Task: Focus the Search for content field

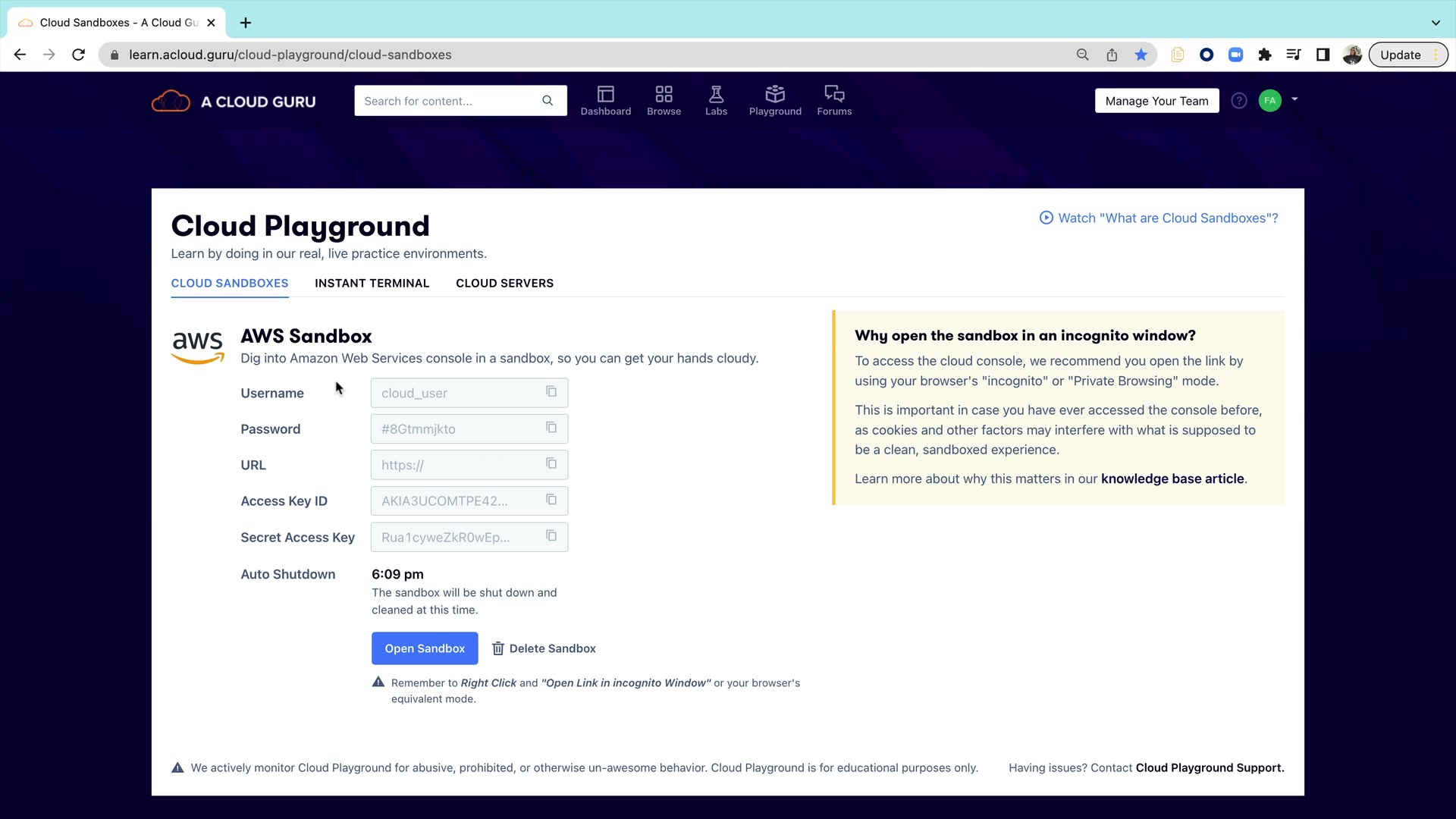Action: point(449,101)
